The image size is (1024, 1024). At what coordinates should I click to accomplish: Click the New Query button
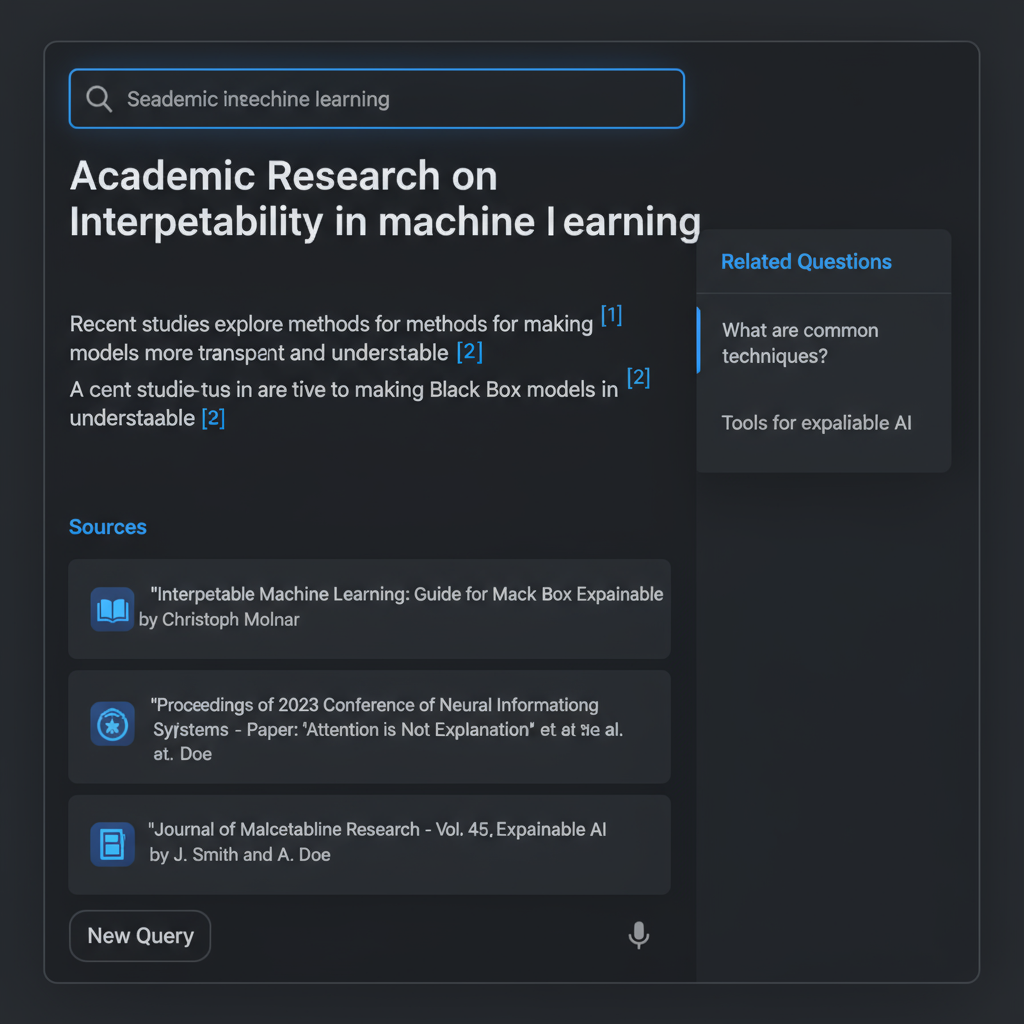(140, 936)
